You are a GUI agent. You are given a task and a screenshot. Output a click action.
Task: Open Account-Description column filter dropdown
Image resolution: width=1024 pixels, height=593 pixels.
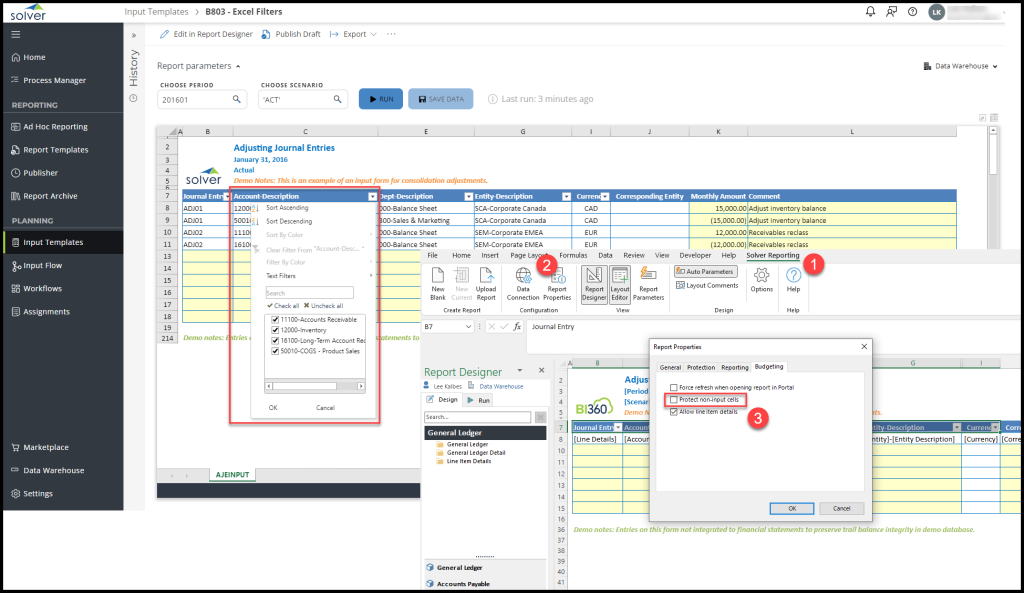tap(372, 197)
